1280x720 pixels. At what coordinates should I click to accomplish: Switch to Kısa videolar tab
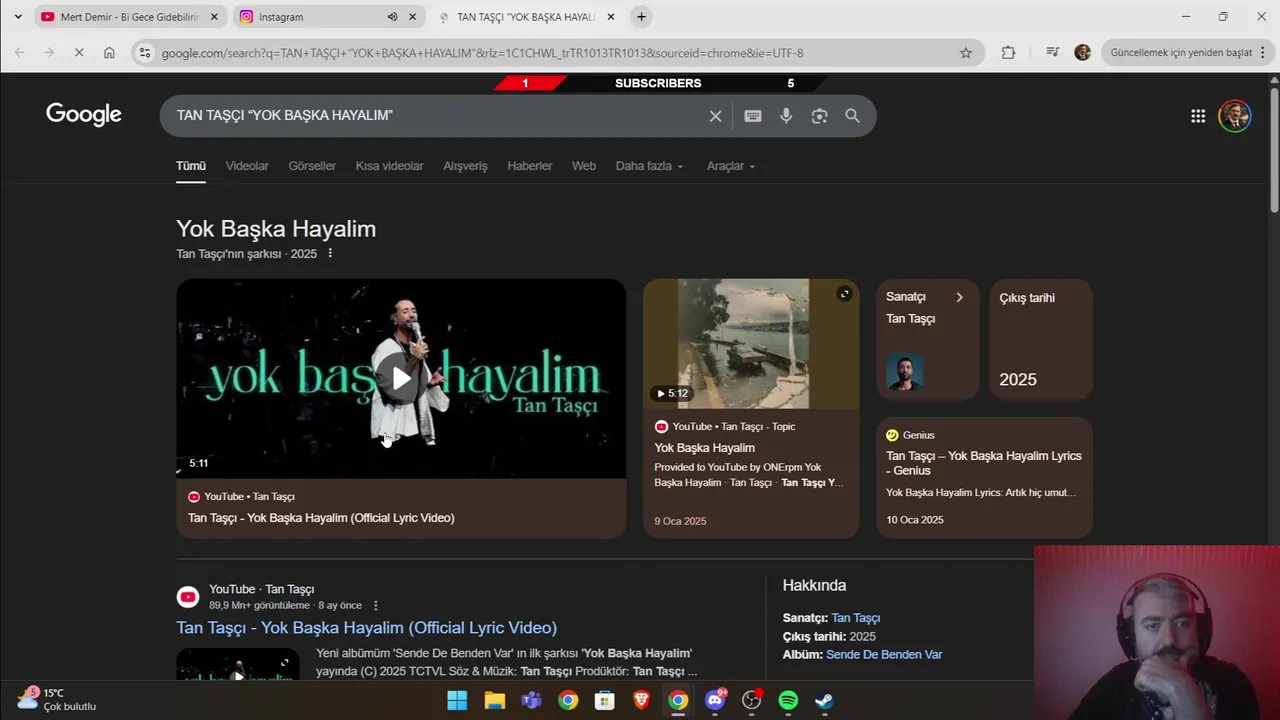389,166
